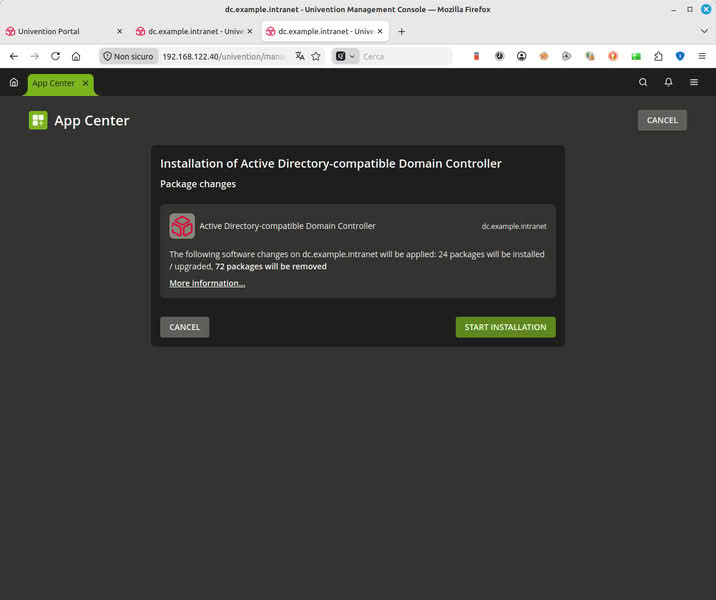Viewport: 716px width, 600px height.
Task: Go forward in browser history
Action: (35, 56)
